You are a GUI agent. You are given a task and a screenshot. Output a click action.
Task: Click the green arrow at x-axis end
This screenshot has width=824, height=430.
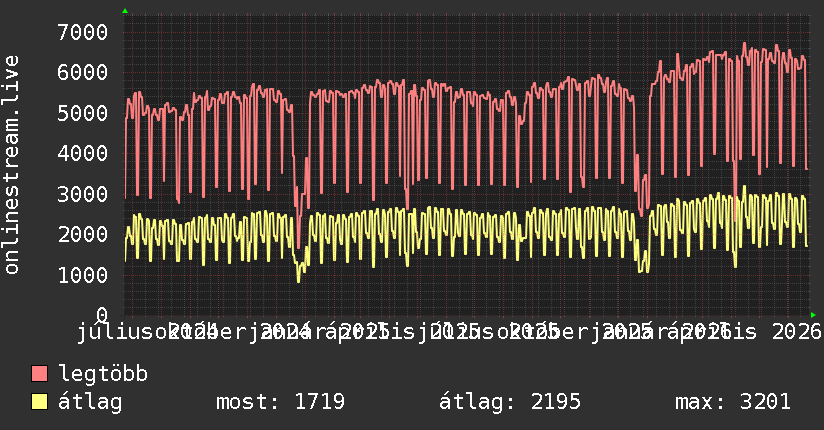pos(813,315)
